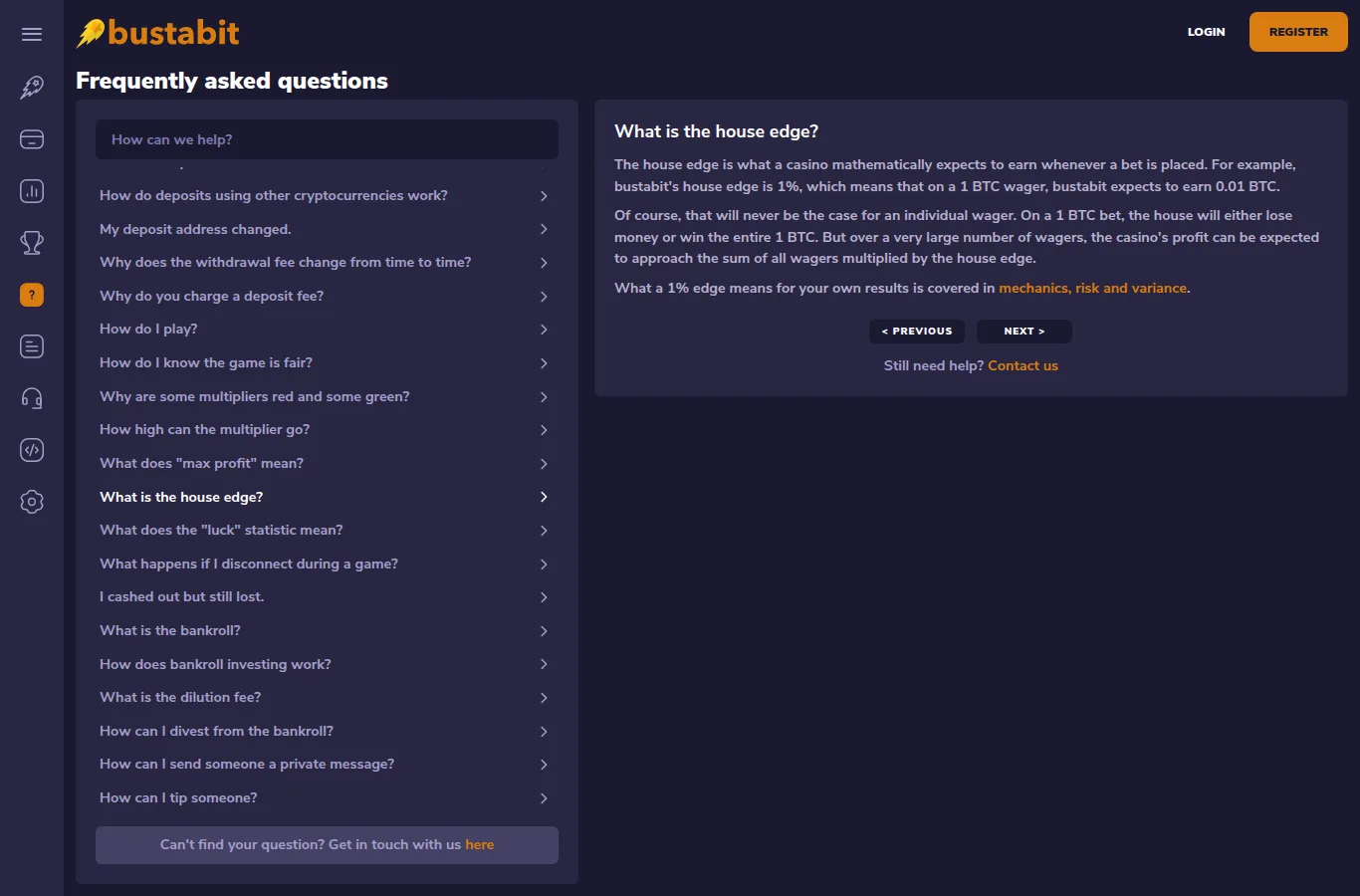Expand chevron beside "My deposit address changed."
Image resolution: width=1360 pixels, height=896 pixels.
(544, 229)
